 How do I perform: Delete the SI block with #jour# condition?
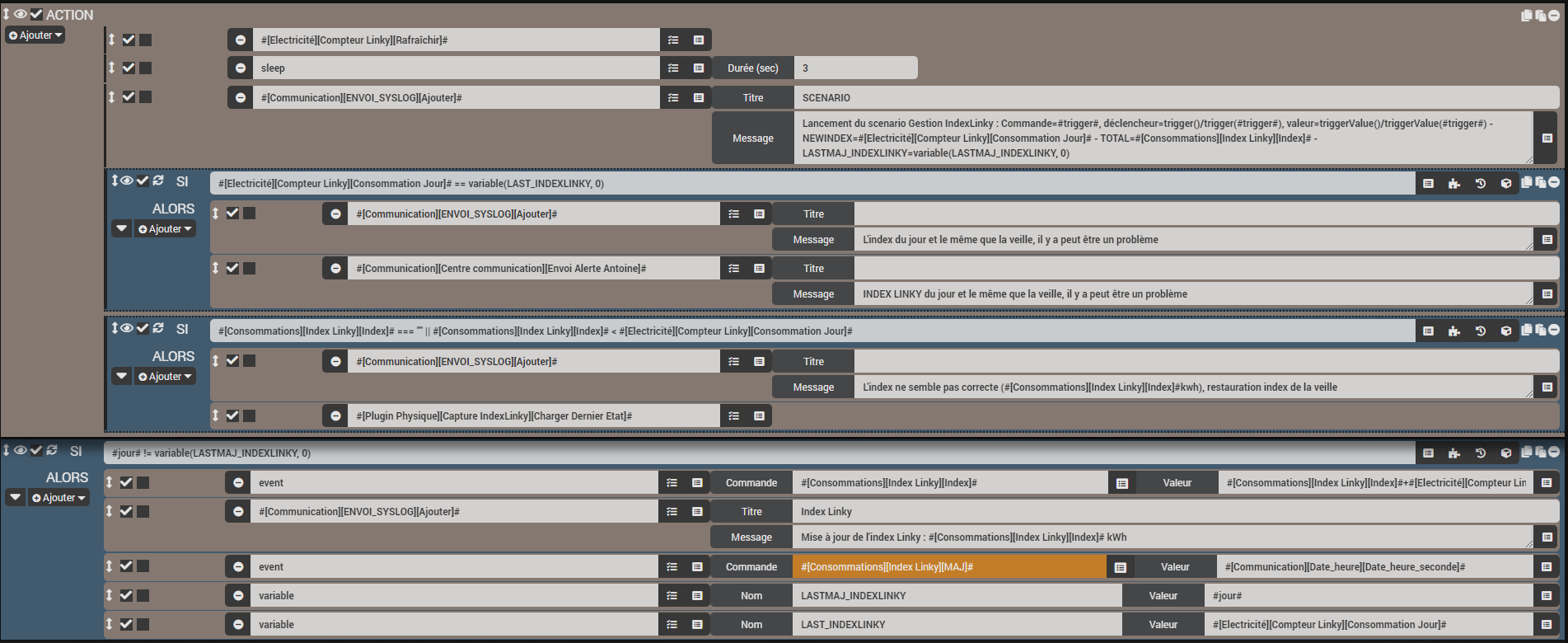1553,452
